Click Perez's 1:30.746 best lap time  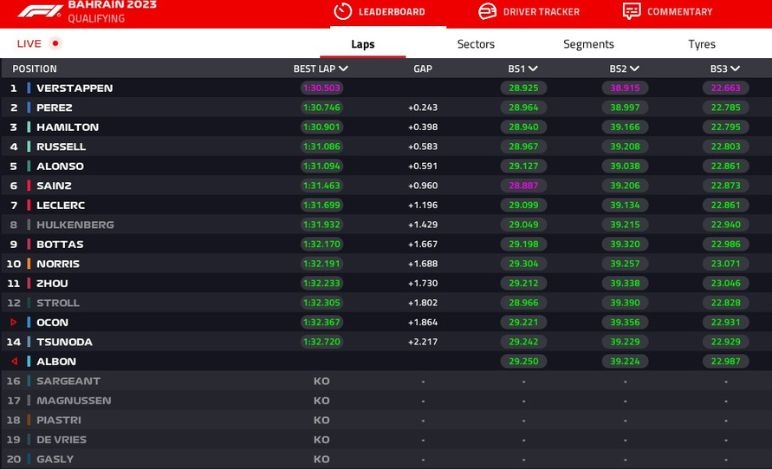(x=322, y=107)
